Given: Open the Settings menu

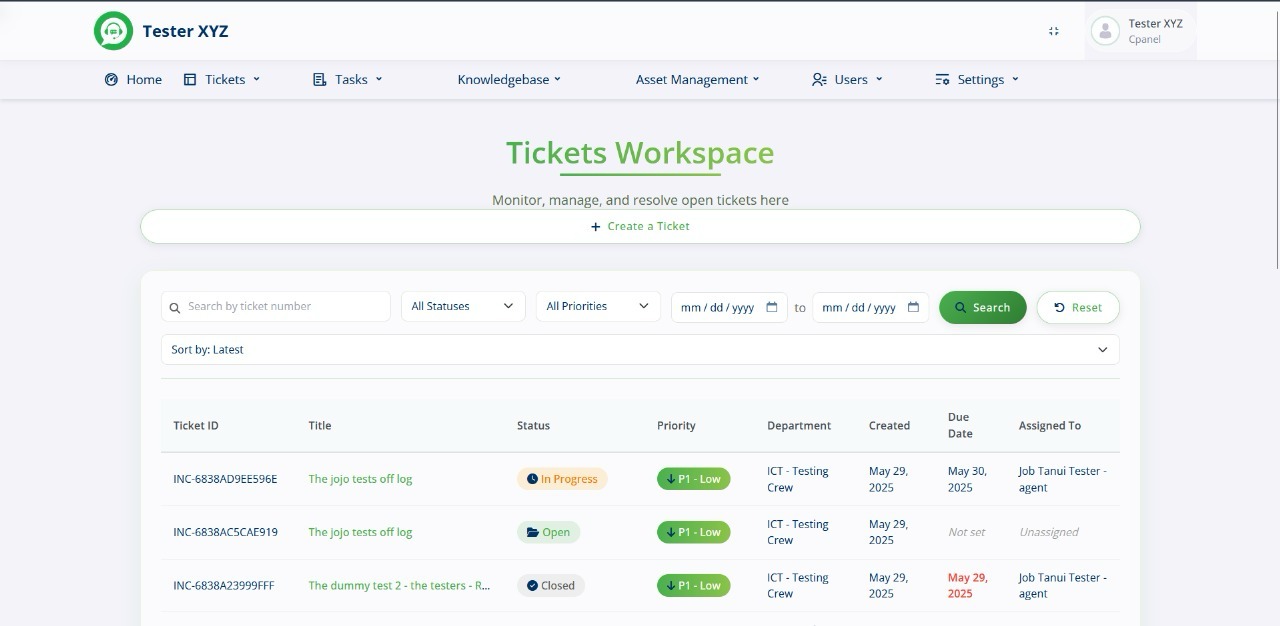Looking at the screenshot, I should click(x=977, y=79).
